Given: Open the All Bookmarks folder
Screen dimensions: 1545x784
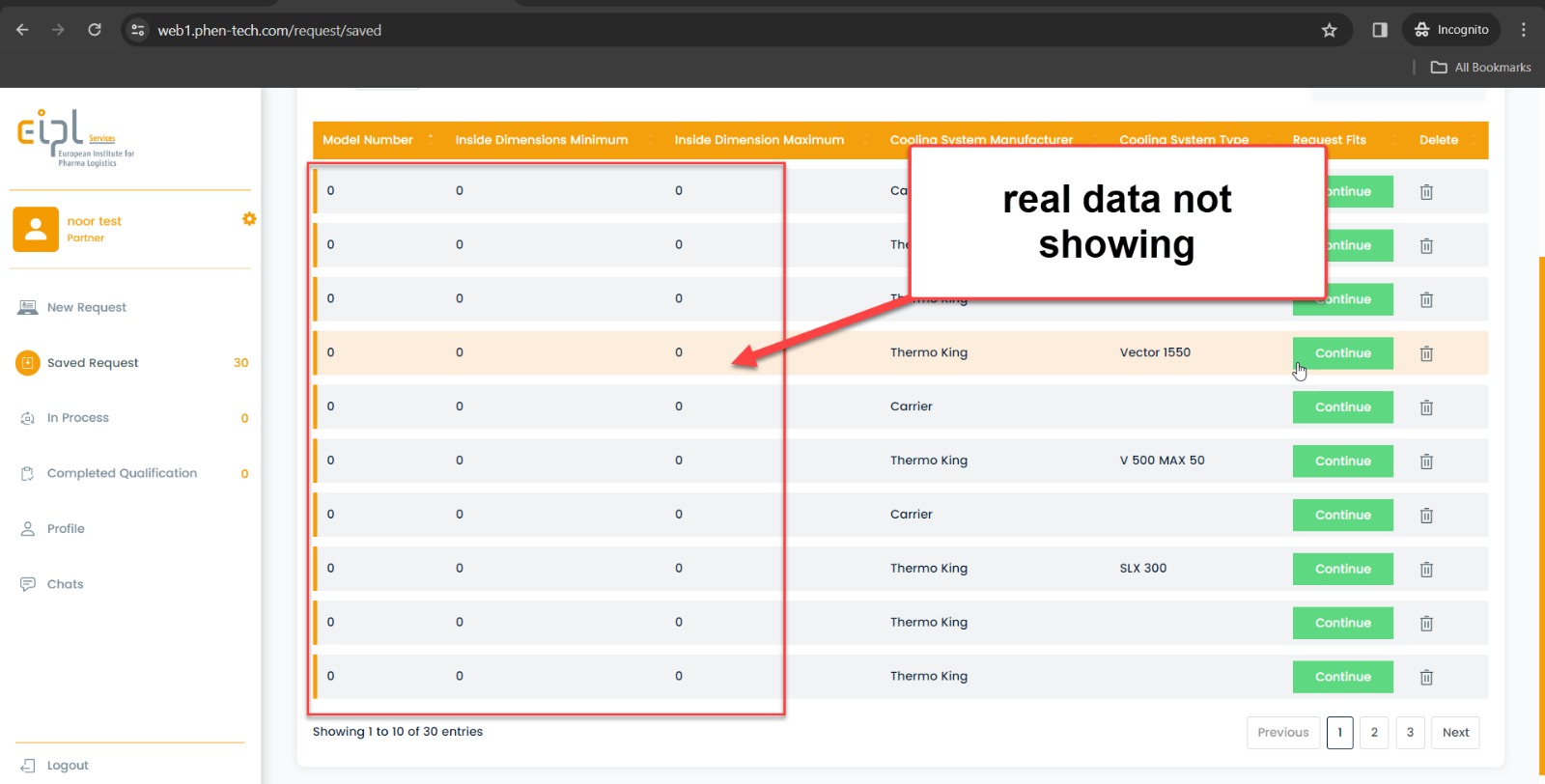Looking at the screenshot, I should point(1481,68).
